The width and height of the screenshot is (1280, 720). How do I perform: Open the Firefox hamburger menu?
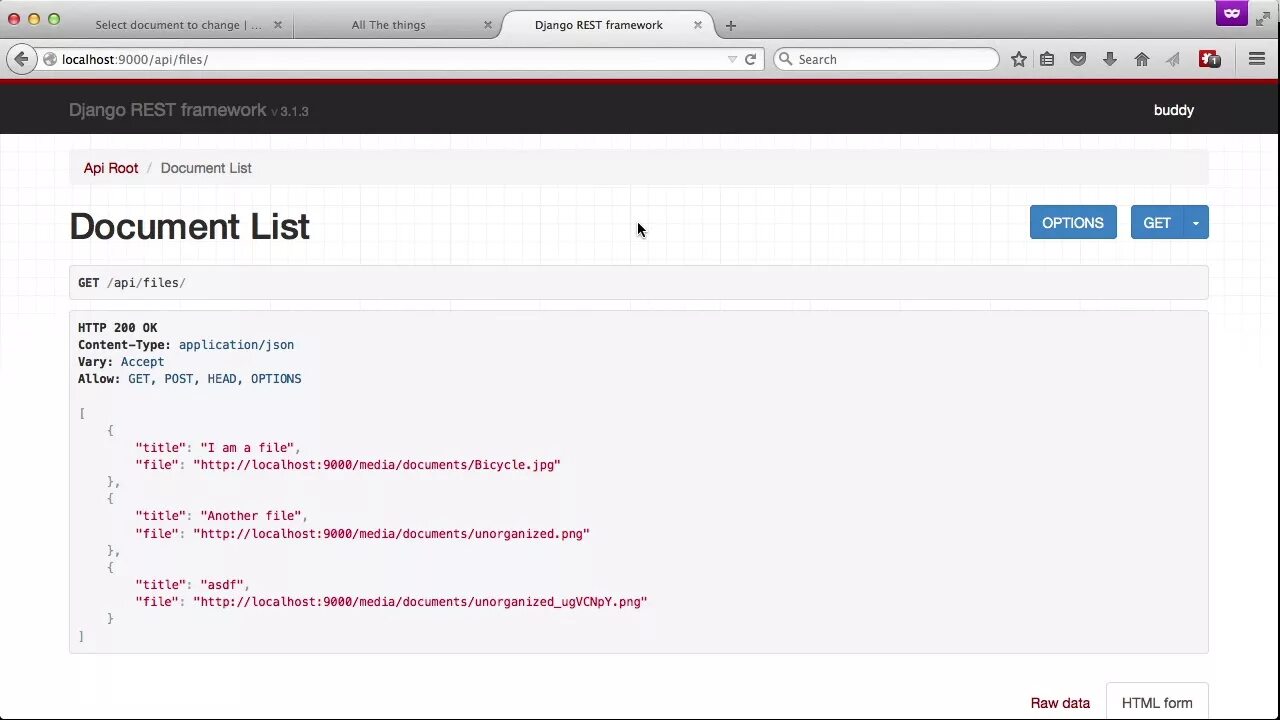[1257, 59]
